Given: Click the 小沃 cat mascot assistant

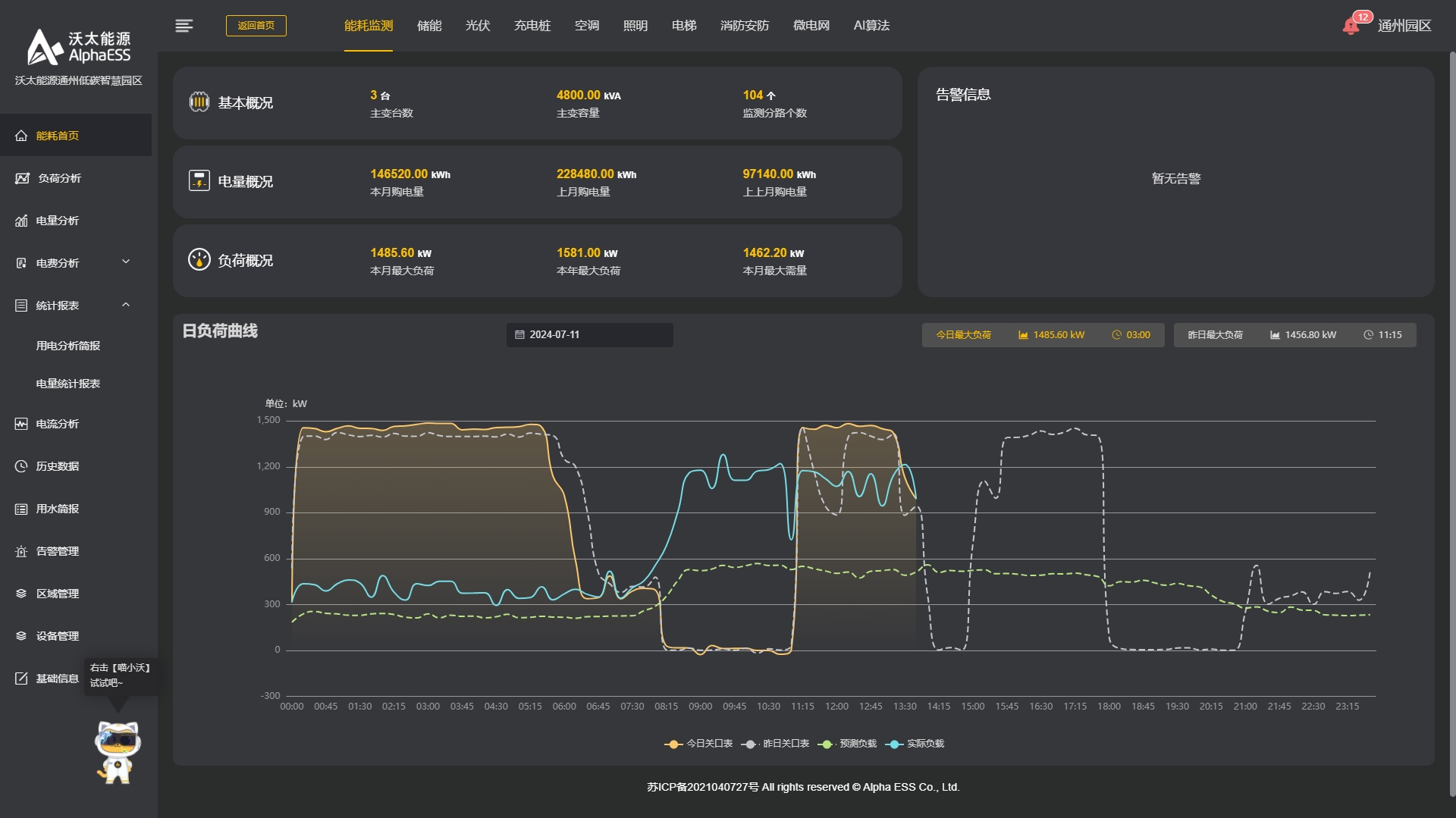Looking at the screenshot, I should [118, 752].
